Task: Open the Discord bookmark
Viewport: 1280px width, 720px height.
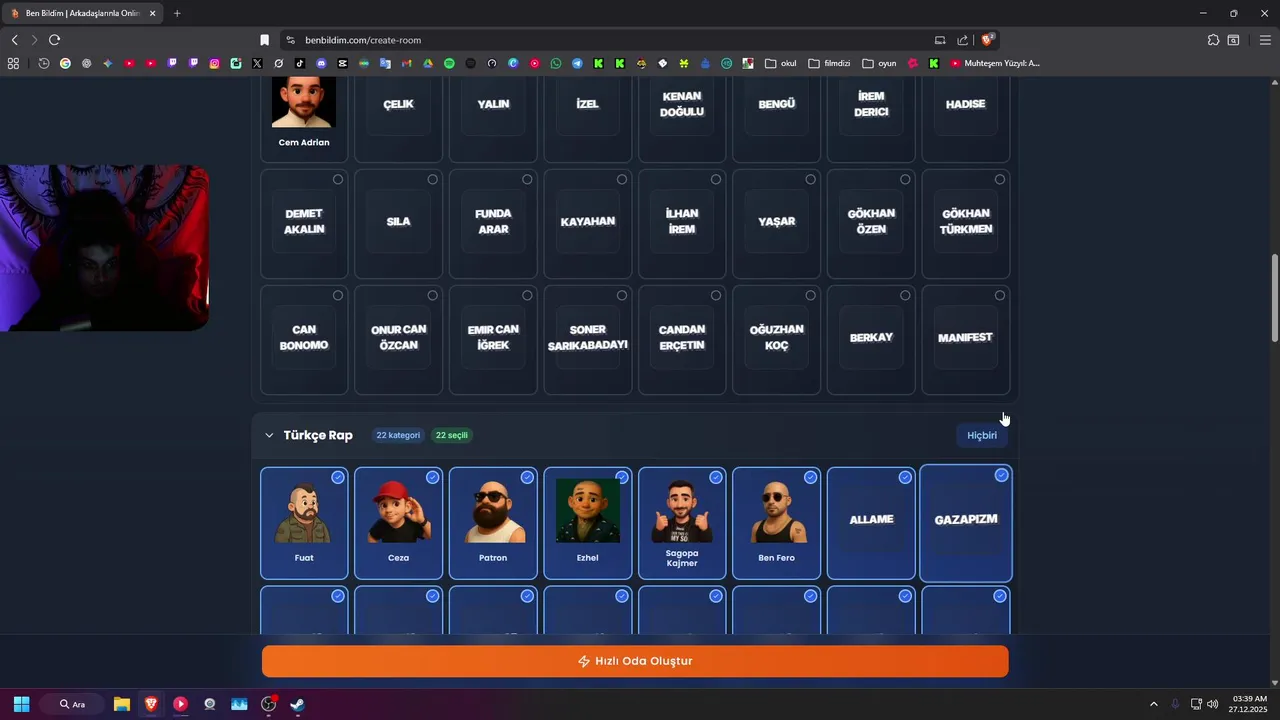Action: 321,63
